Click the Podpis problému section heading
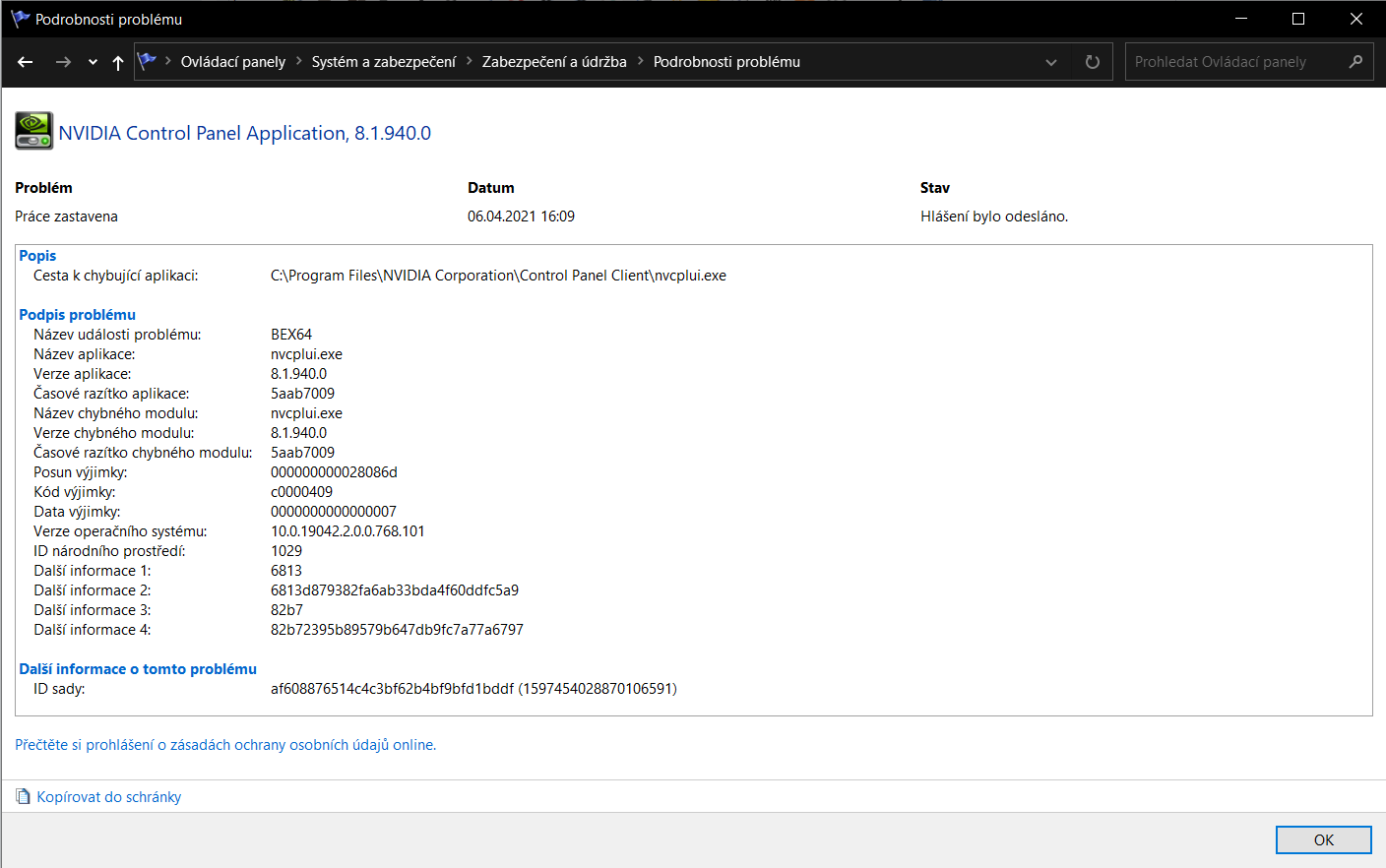Screen dimensions: 1386x868 (78, 315)
